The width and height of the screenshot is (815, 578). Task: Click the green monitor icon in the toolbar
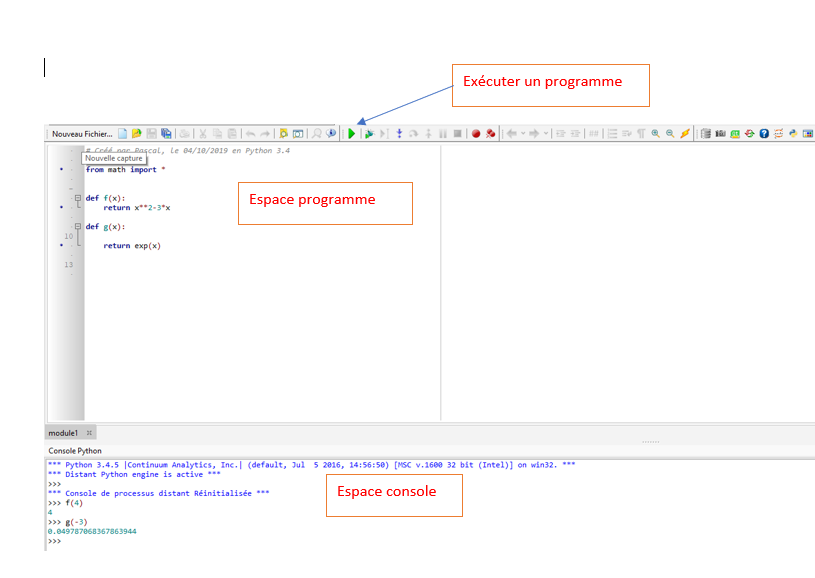pyautogui.click(x=735, y=134)
